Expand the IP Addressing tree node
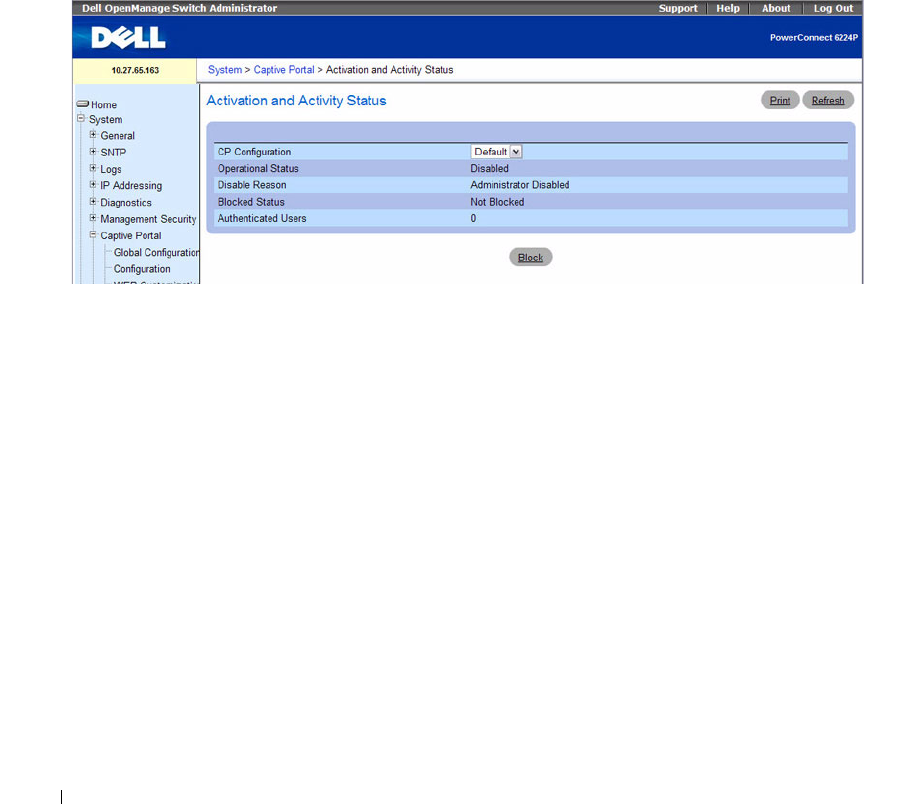This screenshot has width=900, height=804. coord(93,185)
